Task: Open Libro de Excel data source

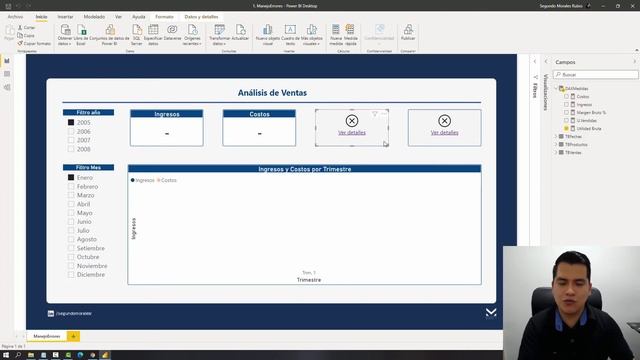Action: 81,30
